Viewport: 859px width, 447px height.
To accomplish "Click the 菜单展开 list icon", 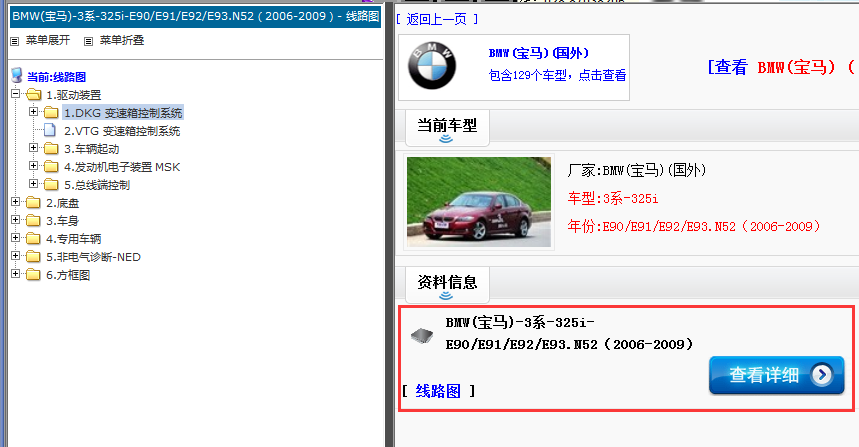I will (x=15, y=41).
